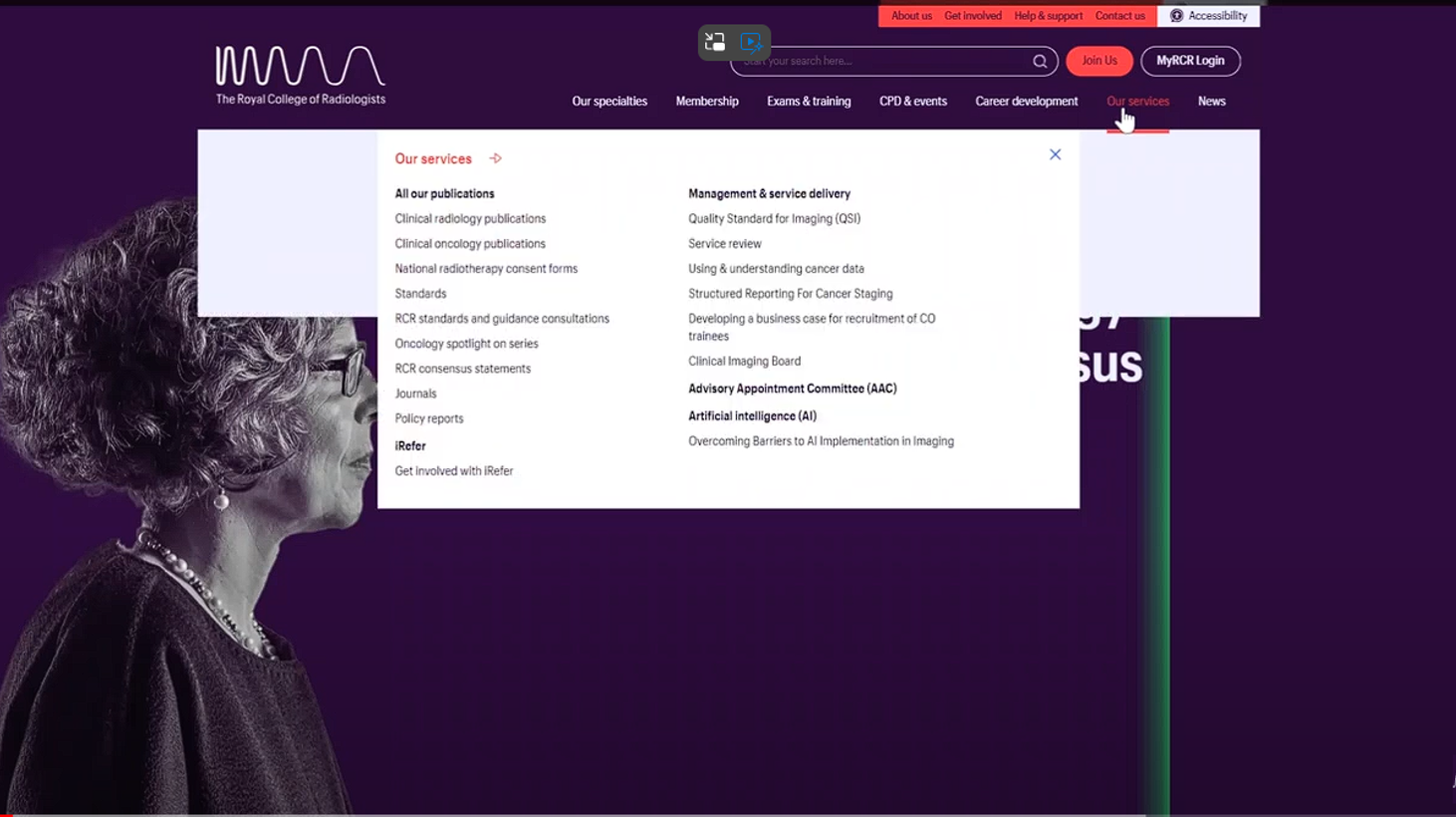
Task: Open the iRefer heading link
Action: point(410,446)
